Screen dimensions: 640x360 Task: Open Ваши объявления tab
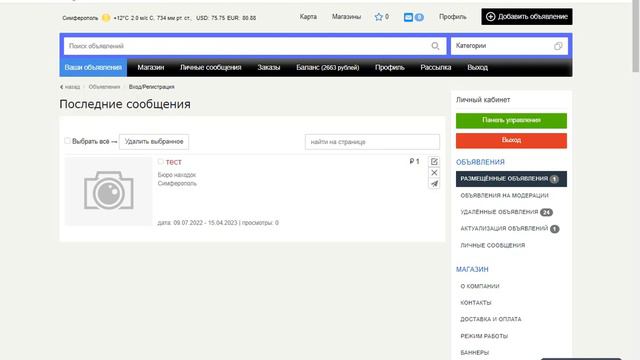93,67
